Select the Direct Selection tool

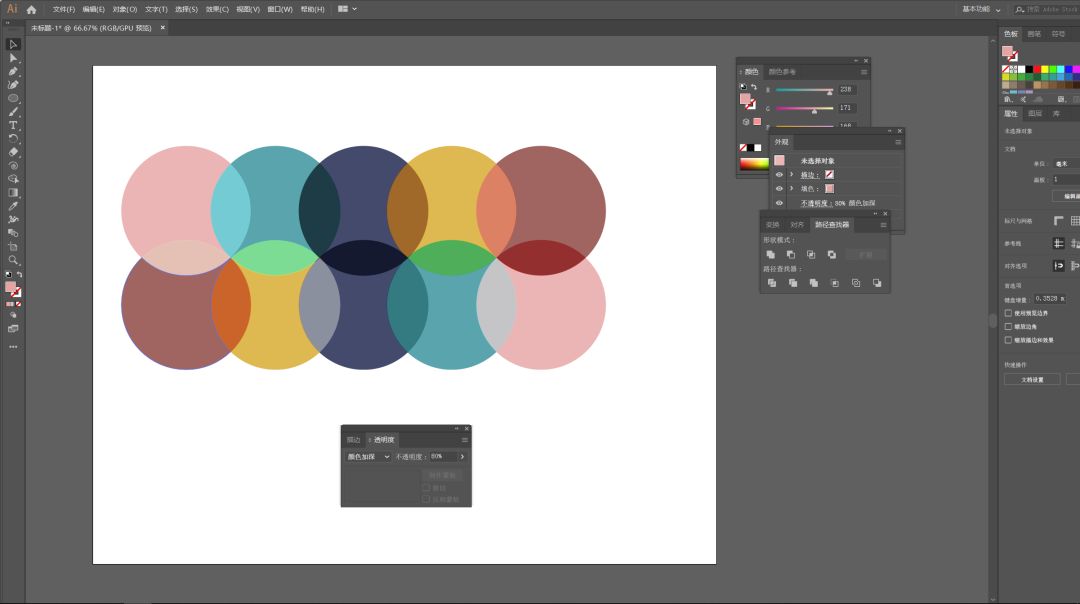pyautogui.click(x=13, y=58)
